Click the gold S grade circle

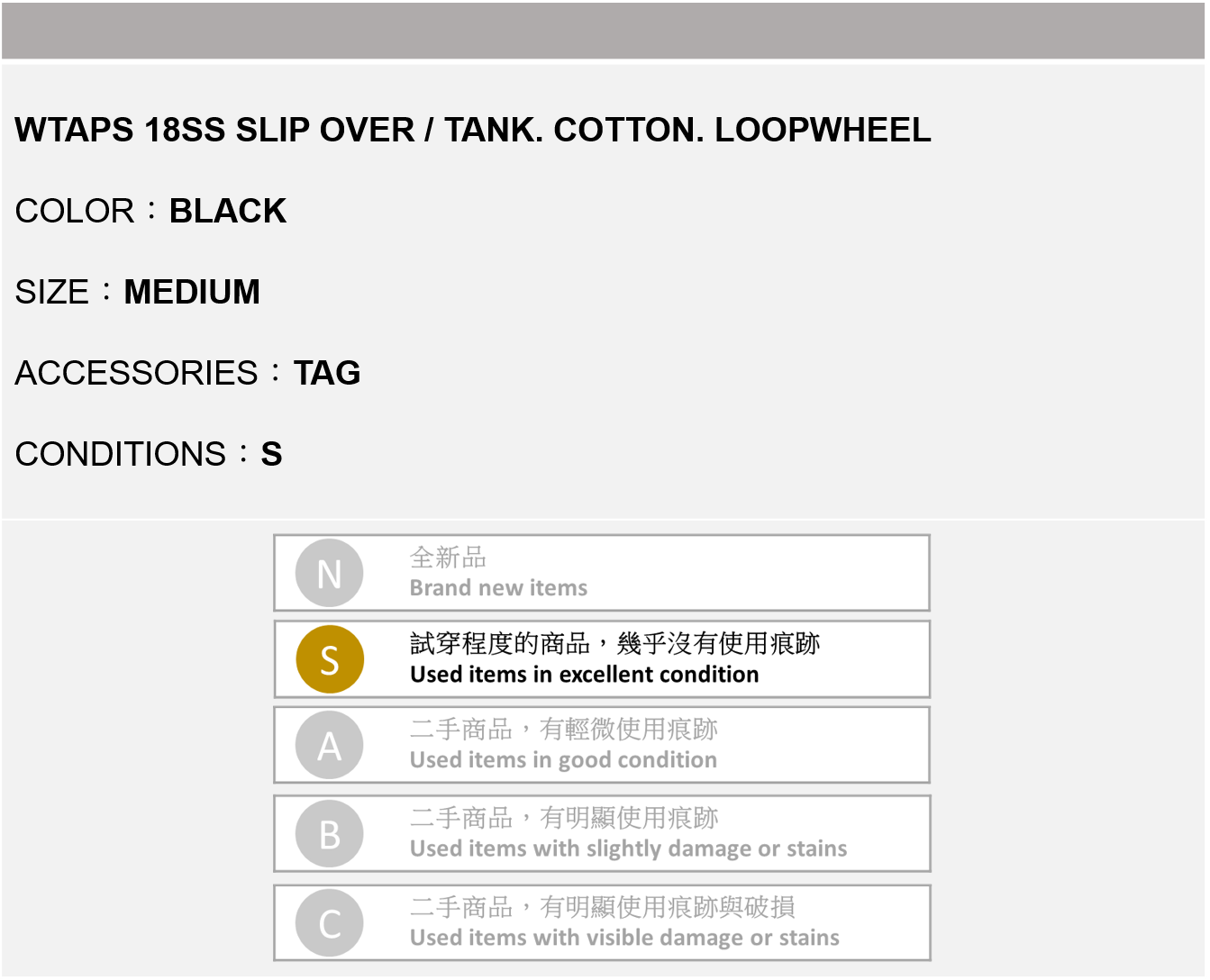pyautogui.click(x=330, y=659)
